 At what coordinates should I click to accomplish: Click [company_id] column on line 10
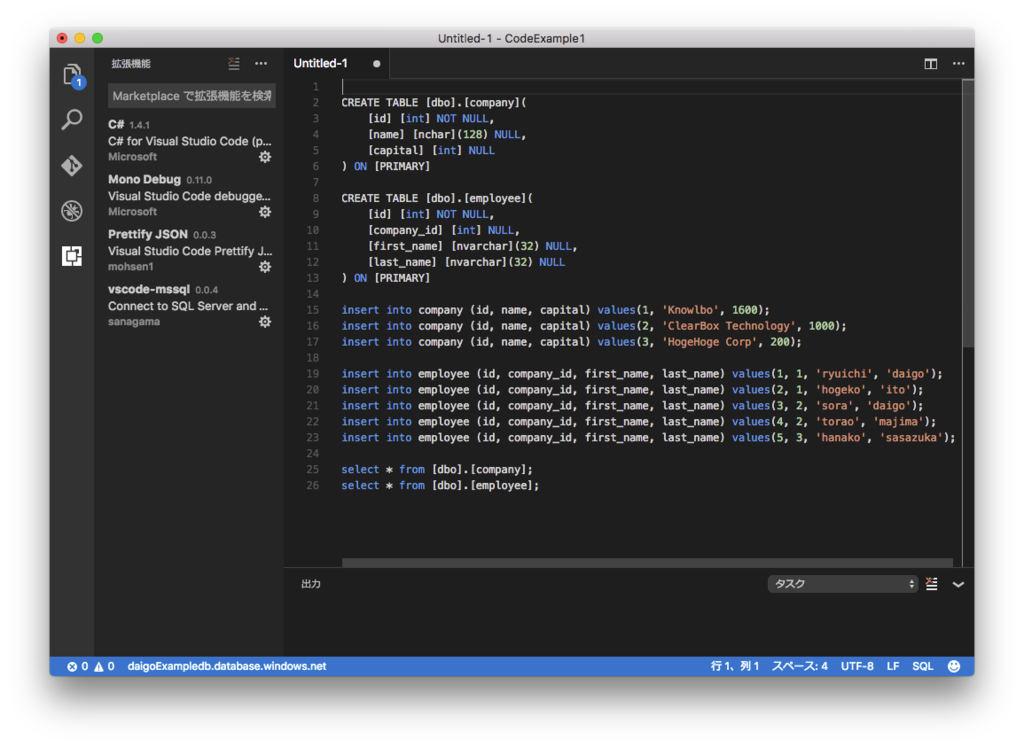(405, 230)
